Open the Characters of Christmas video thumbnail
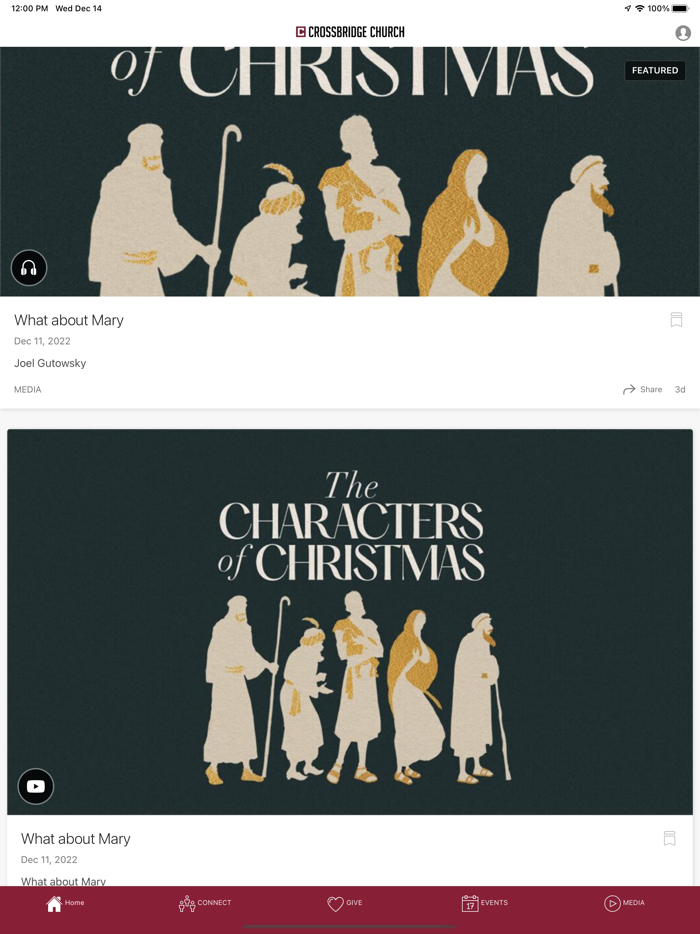Screen dimensions: 700x934 (350, 622)
